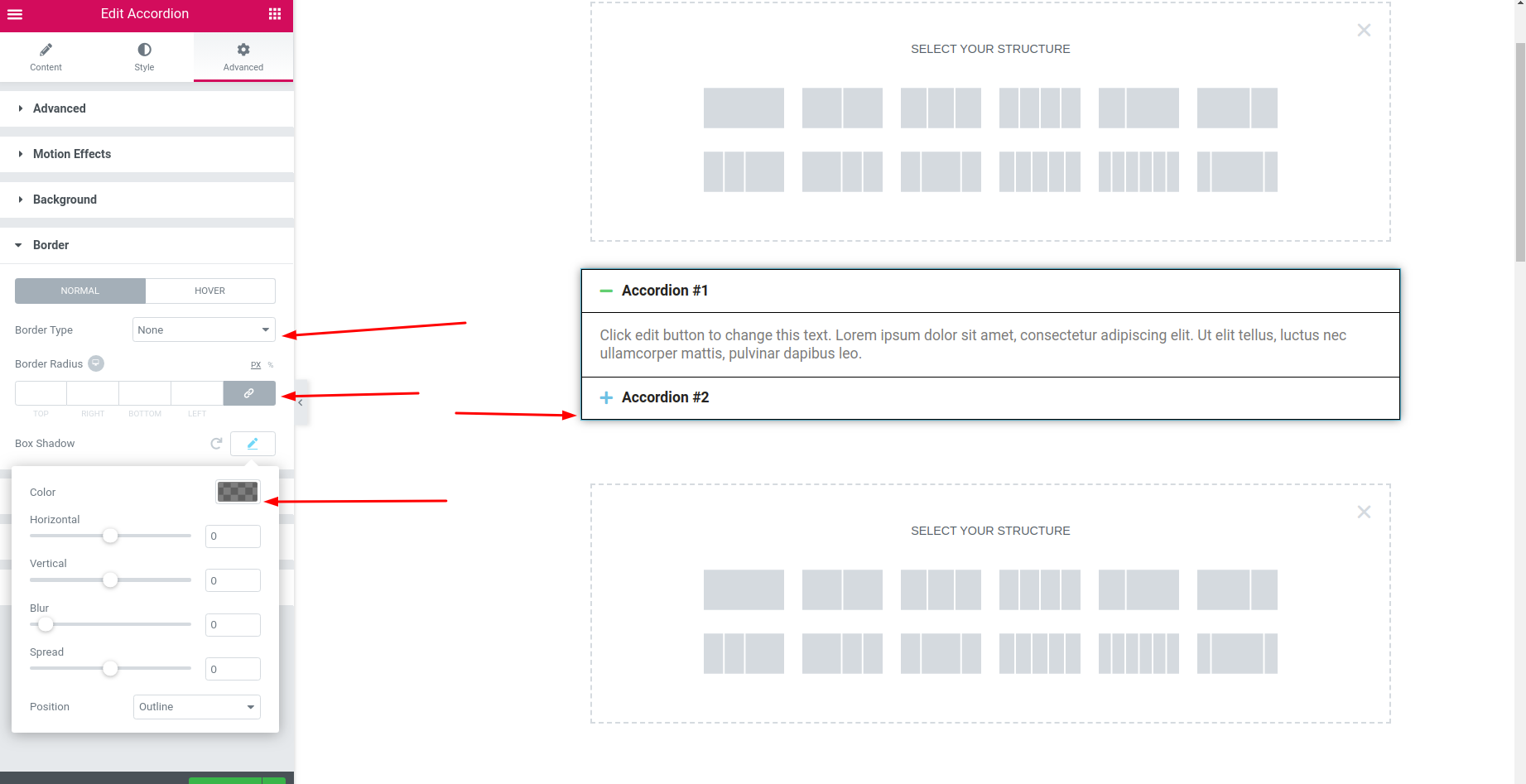Click the Box Shadow edit pencil button
This screenshot has width=1526, height=784.
[253, 444]
